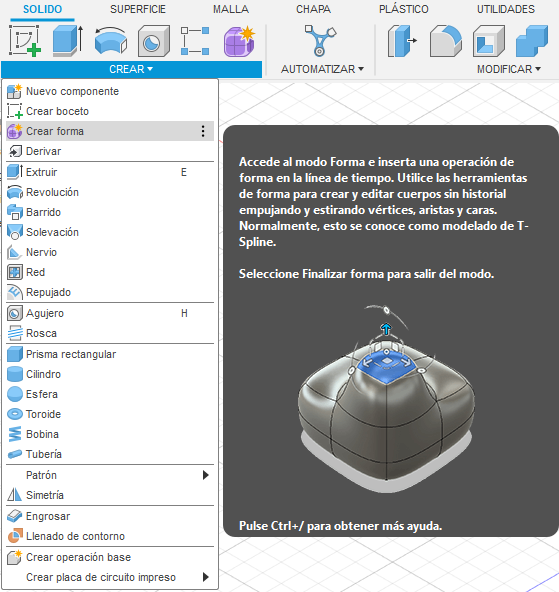Switch to the PLÁSTICO tab
Screen dimensions: 559x592
(403, 9)
